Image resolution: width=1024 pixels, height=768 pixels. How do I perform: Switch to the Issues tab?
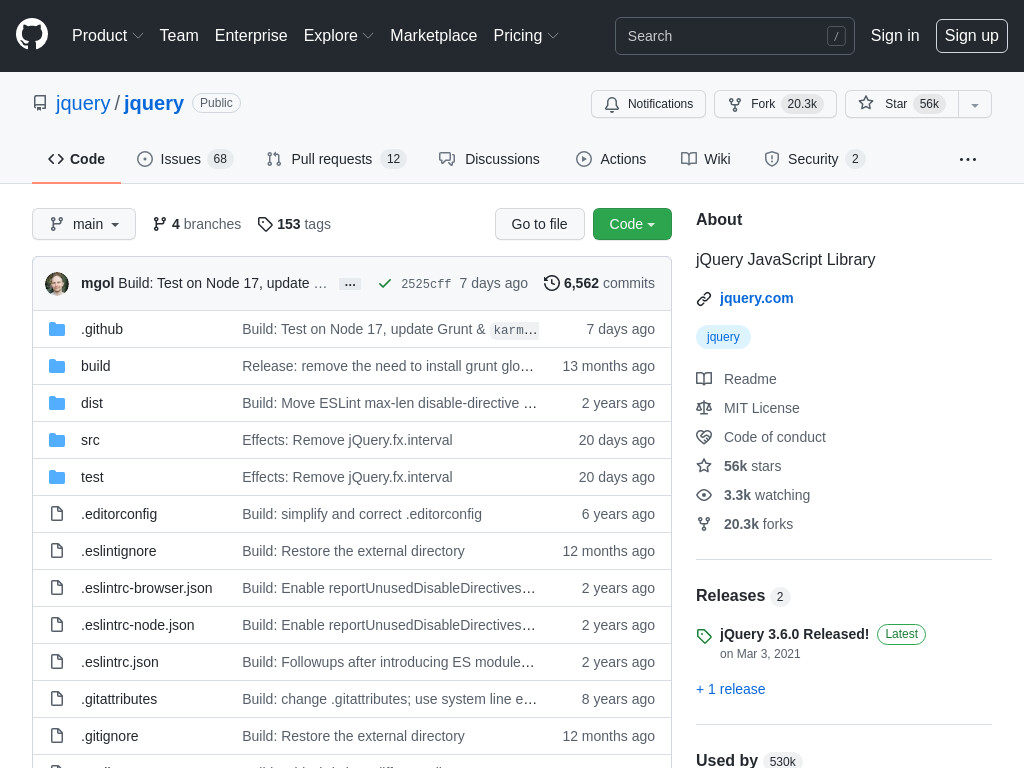pos(185,159)
